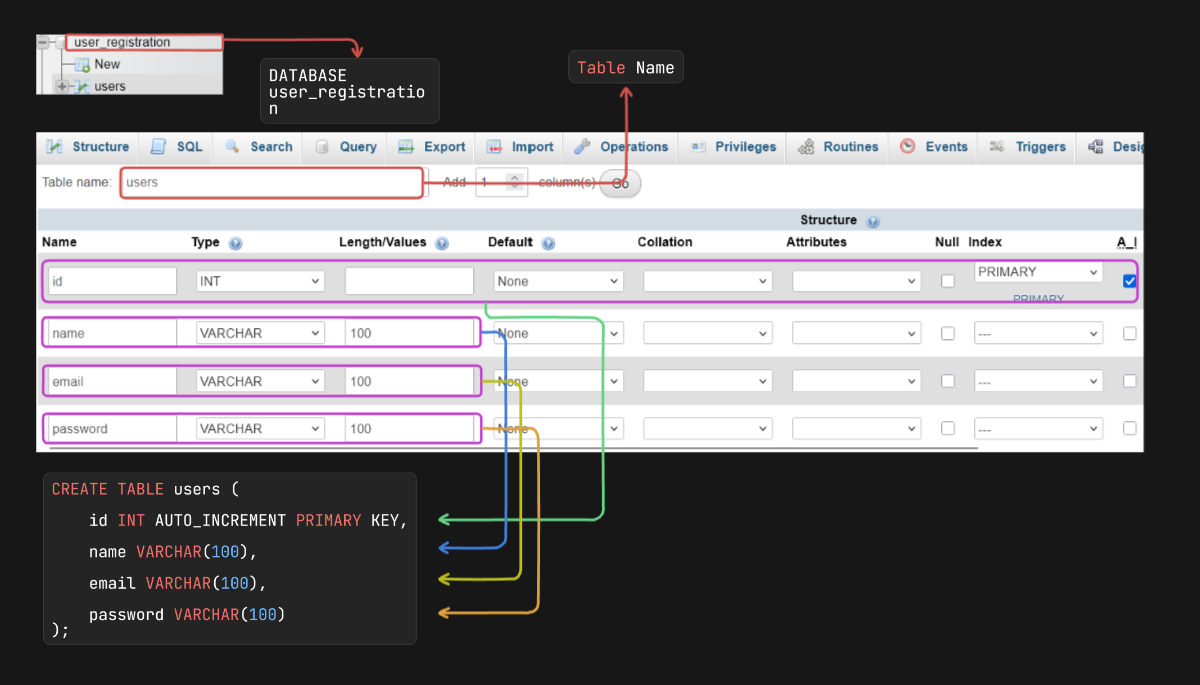Image resolution: width=1200 pixels, height=685 pixels.
Task: Click the Operations wrench icon
Action: pyautogui.click(x=582, y=147)
